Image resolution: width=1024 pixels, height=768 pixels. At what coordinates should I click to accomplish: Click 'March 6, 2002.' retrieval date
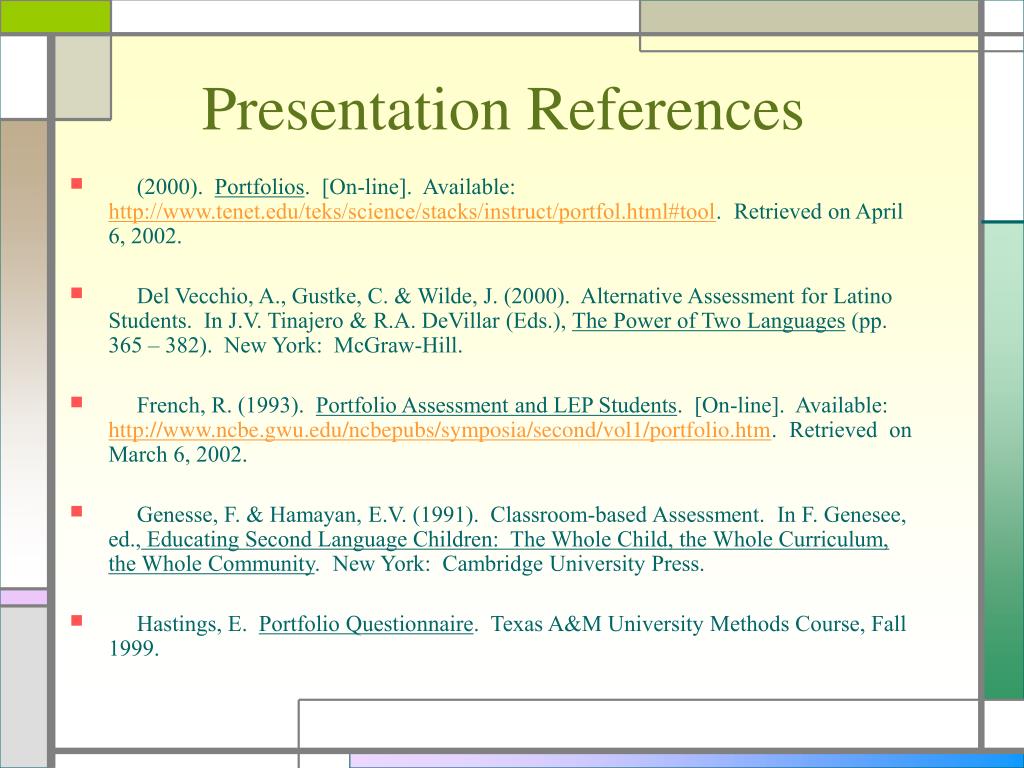[x=178, y=455]
